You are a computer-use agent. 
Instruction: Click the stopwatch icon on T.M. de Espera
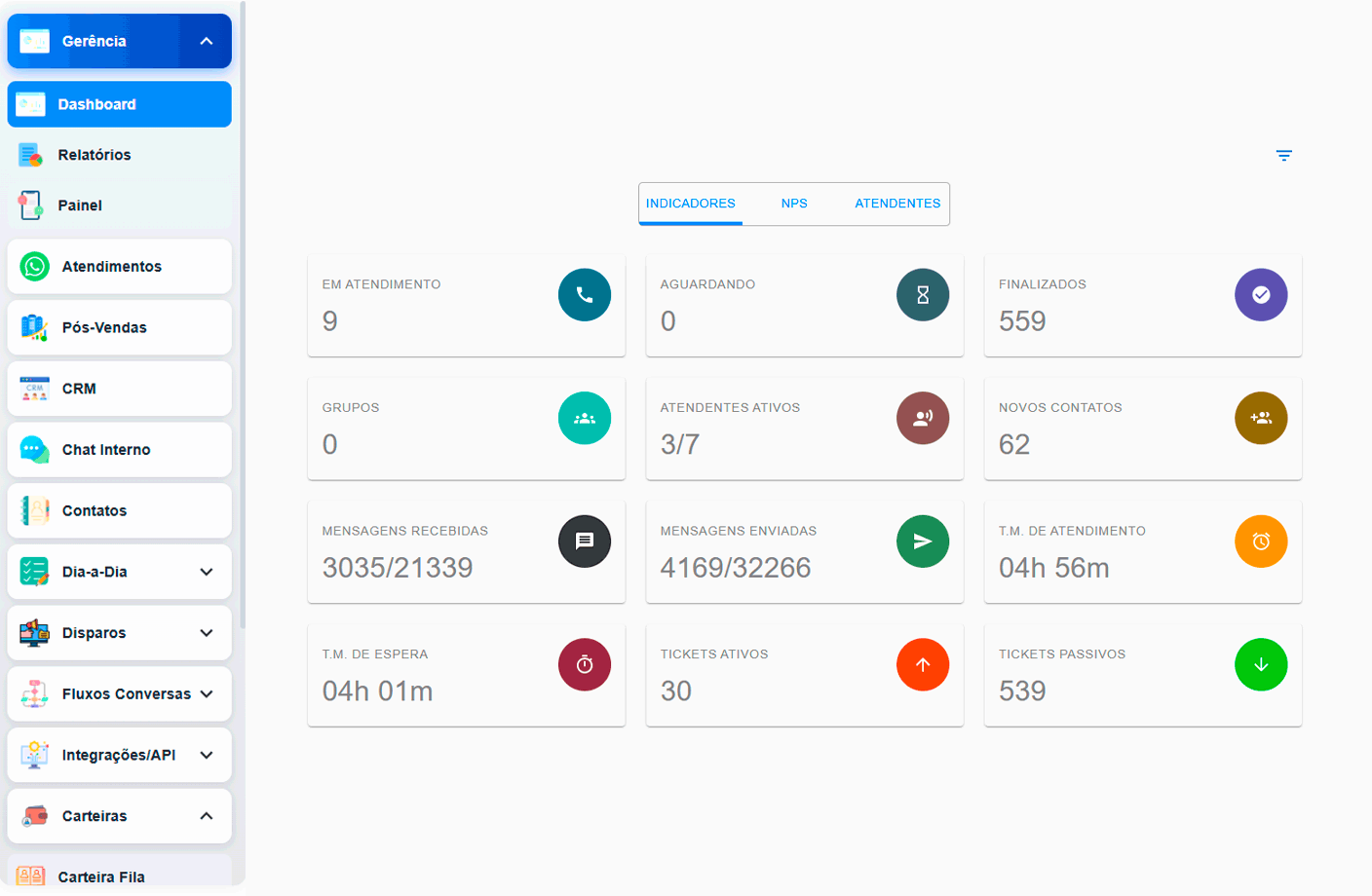point(585,665)
